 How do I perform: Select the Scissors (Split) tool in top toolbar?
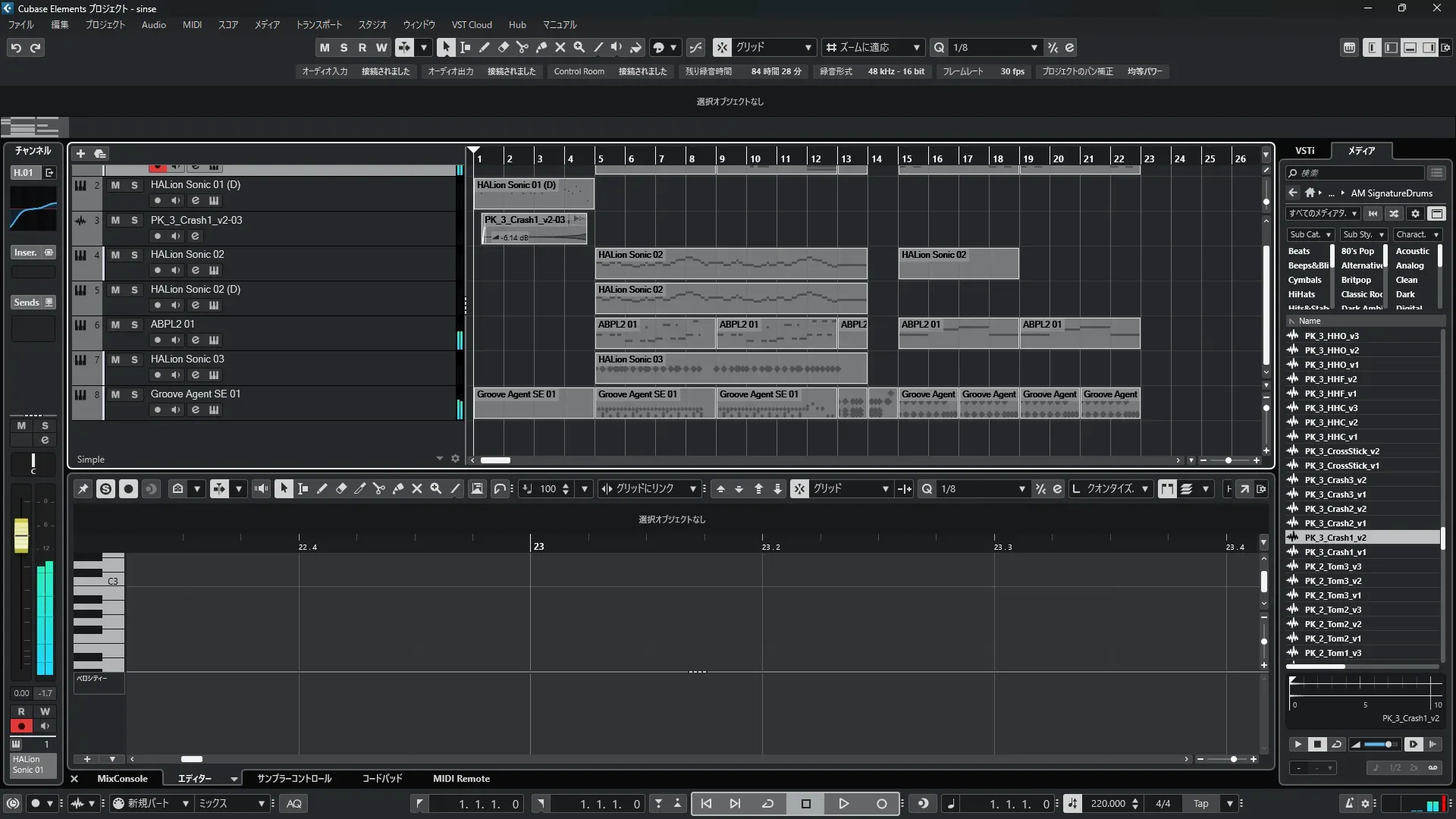tap(522, 47)
